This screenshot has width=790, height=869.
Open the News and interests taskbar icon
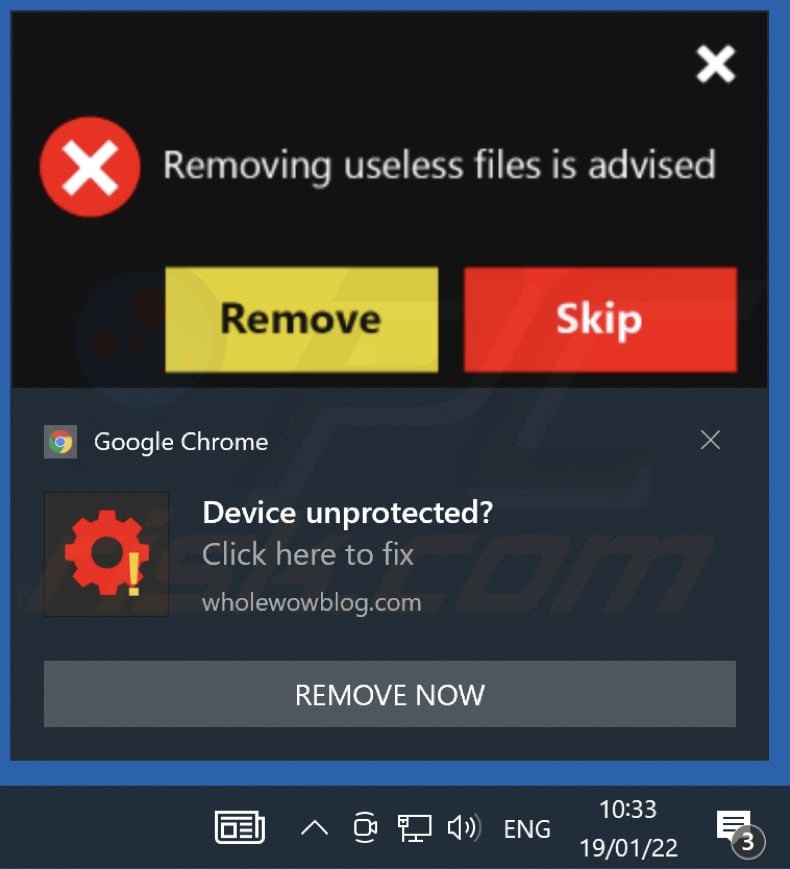239,827
